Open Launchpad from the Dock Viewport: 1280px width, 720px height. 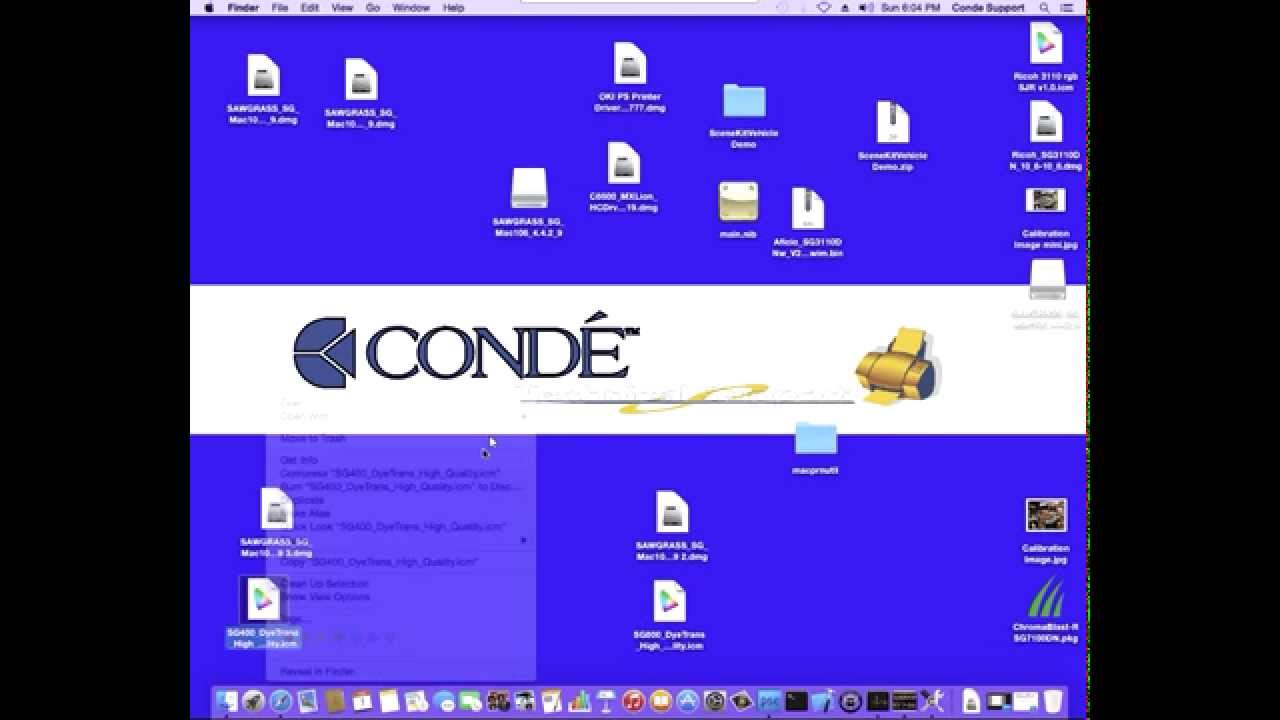(x=254, y=701)
